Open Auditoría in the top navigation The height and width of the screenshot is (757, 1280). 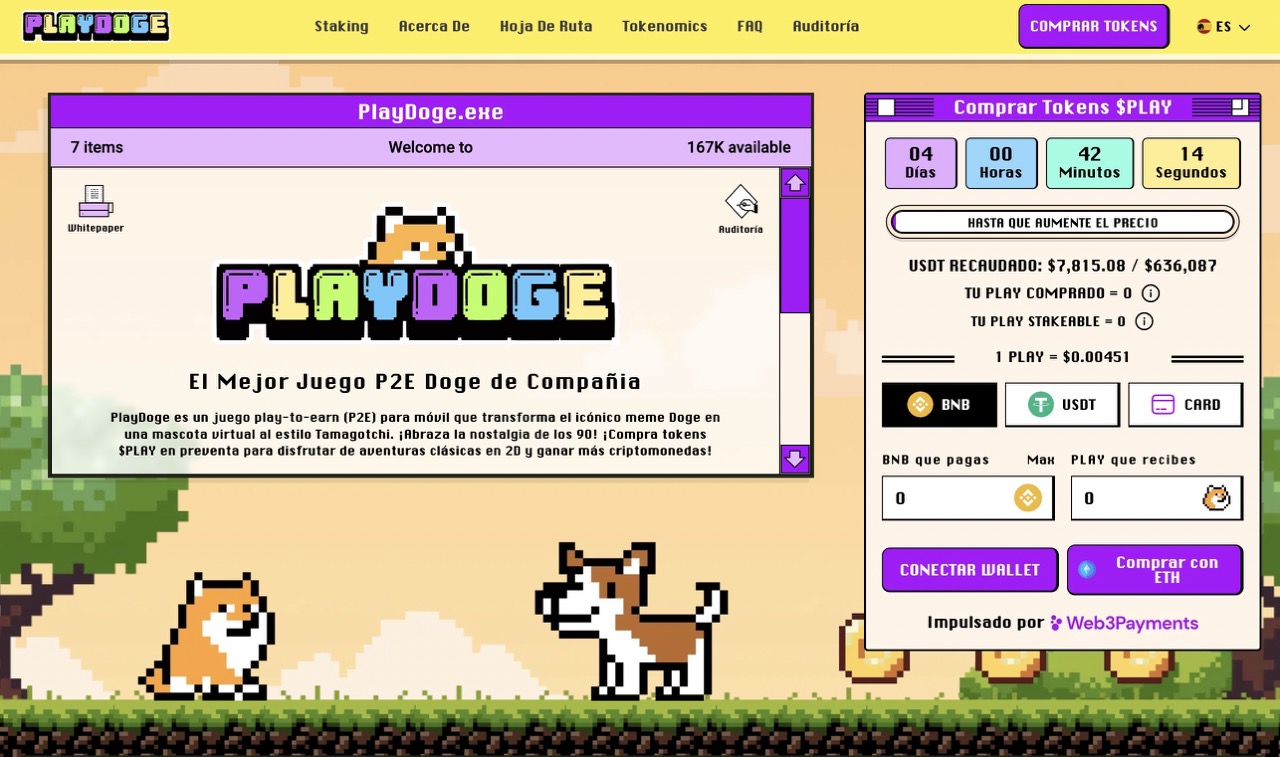826,26
